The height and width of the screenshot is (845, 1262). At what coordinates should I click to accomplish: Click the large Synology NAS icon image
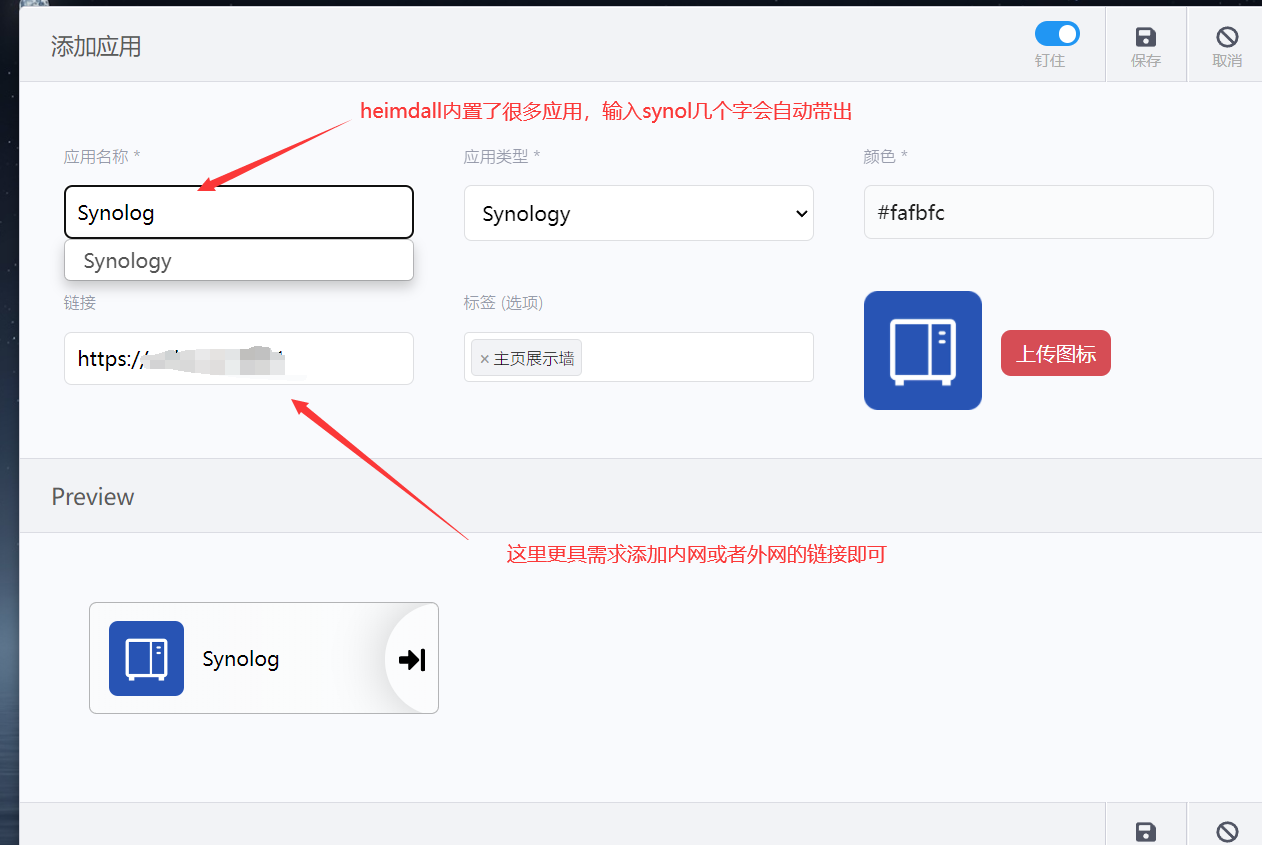(923, 350)
